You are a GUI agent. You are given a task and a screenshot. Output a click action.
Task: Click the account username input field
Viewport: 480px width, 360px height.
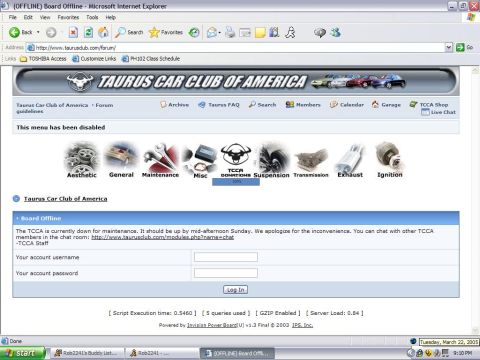(226, 257)
